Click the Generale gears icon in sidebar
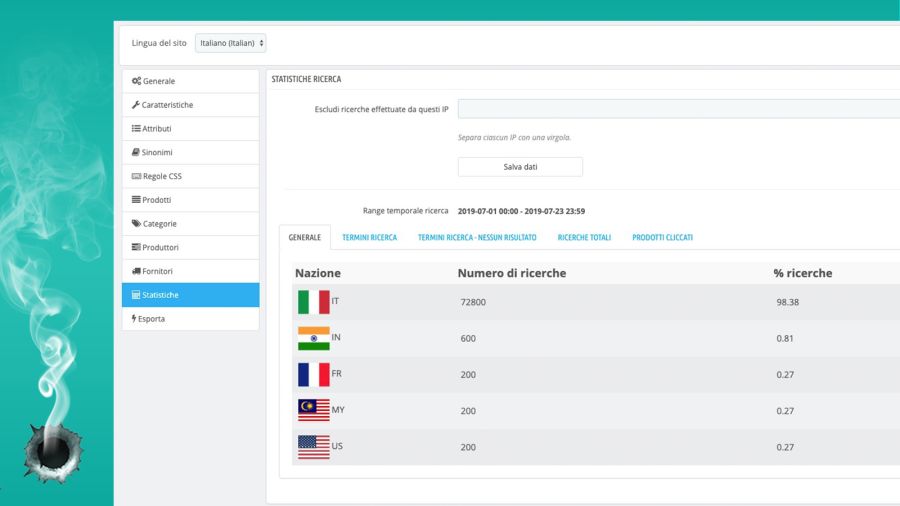The height and width of the screenshot is (506, 900). click(x=136, y=81)
